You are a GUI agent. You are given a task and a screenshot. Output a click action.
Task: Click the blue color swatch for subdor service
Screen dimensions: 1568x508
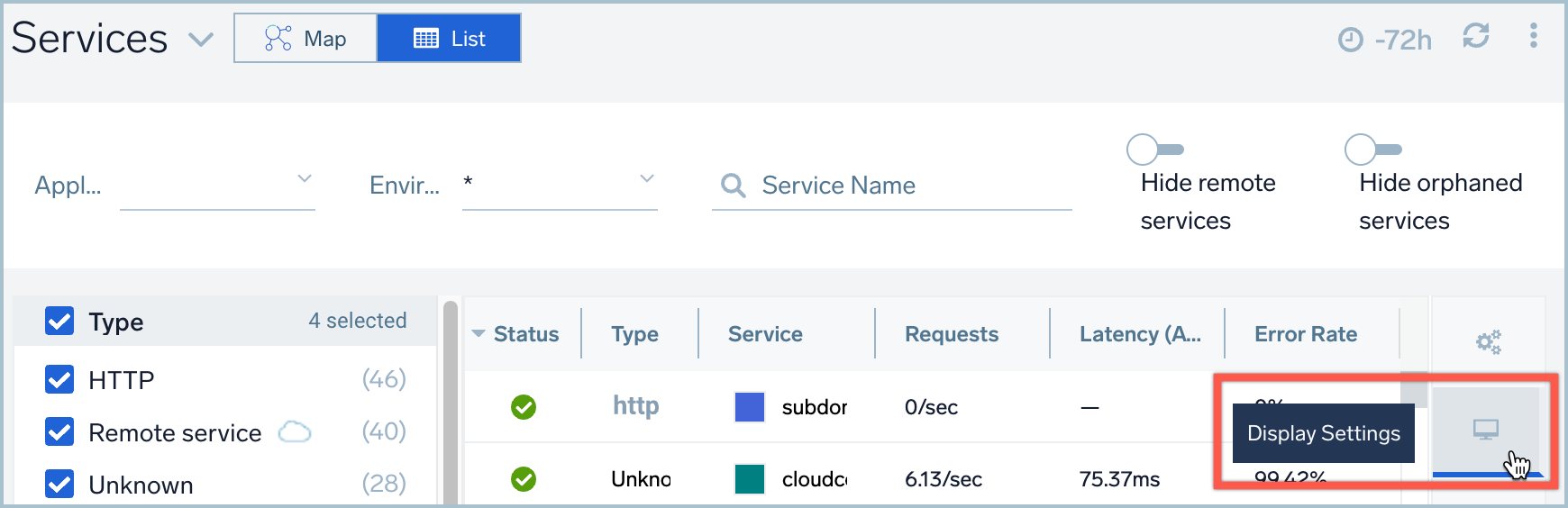(x=749, y=407)
